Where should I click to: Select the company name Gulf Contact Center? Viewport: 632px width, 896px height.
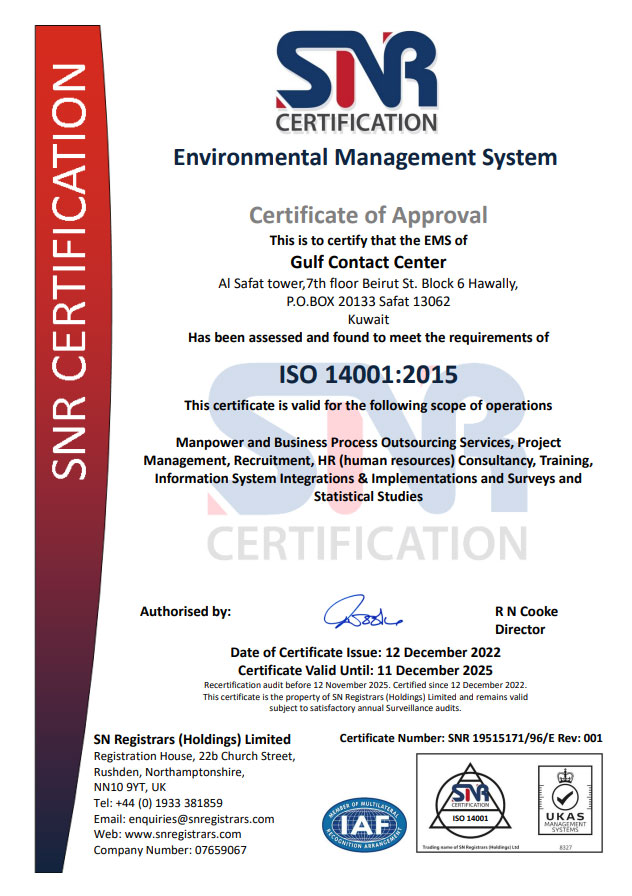click(x=368, y=262)
